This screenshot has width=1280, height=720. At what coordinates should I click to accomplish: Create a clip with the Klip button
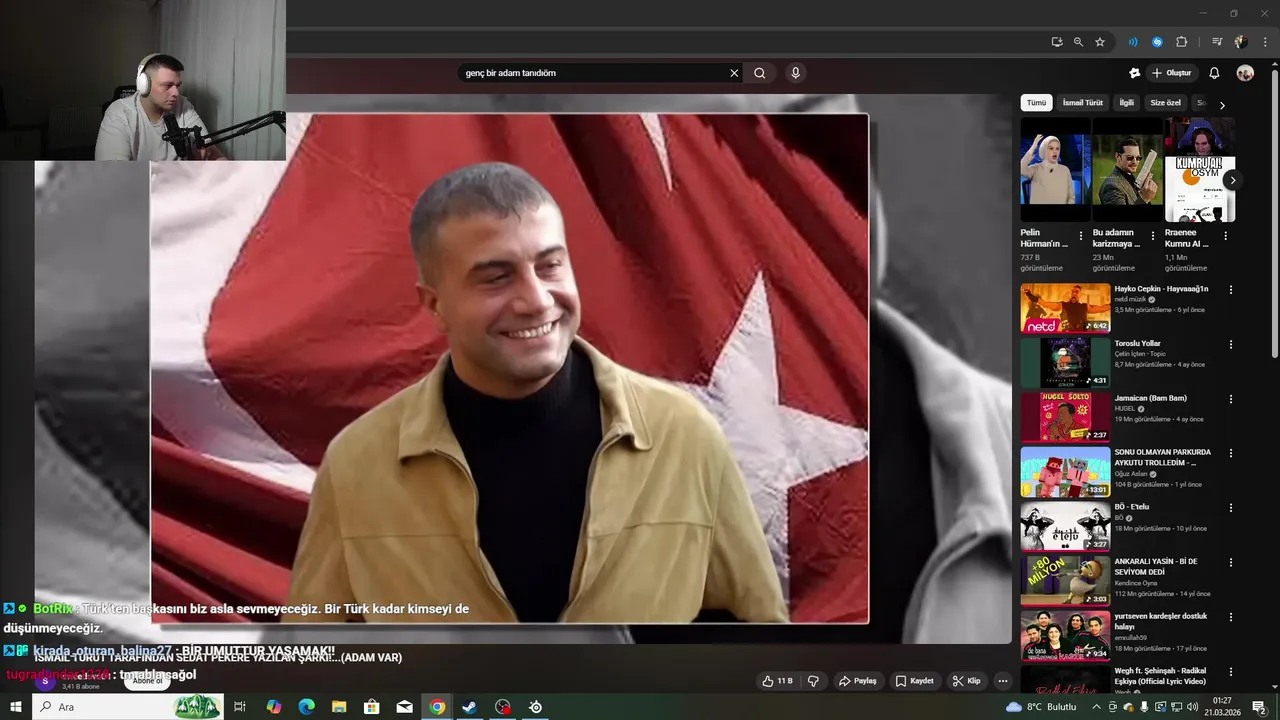click(966, 681)
